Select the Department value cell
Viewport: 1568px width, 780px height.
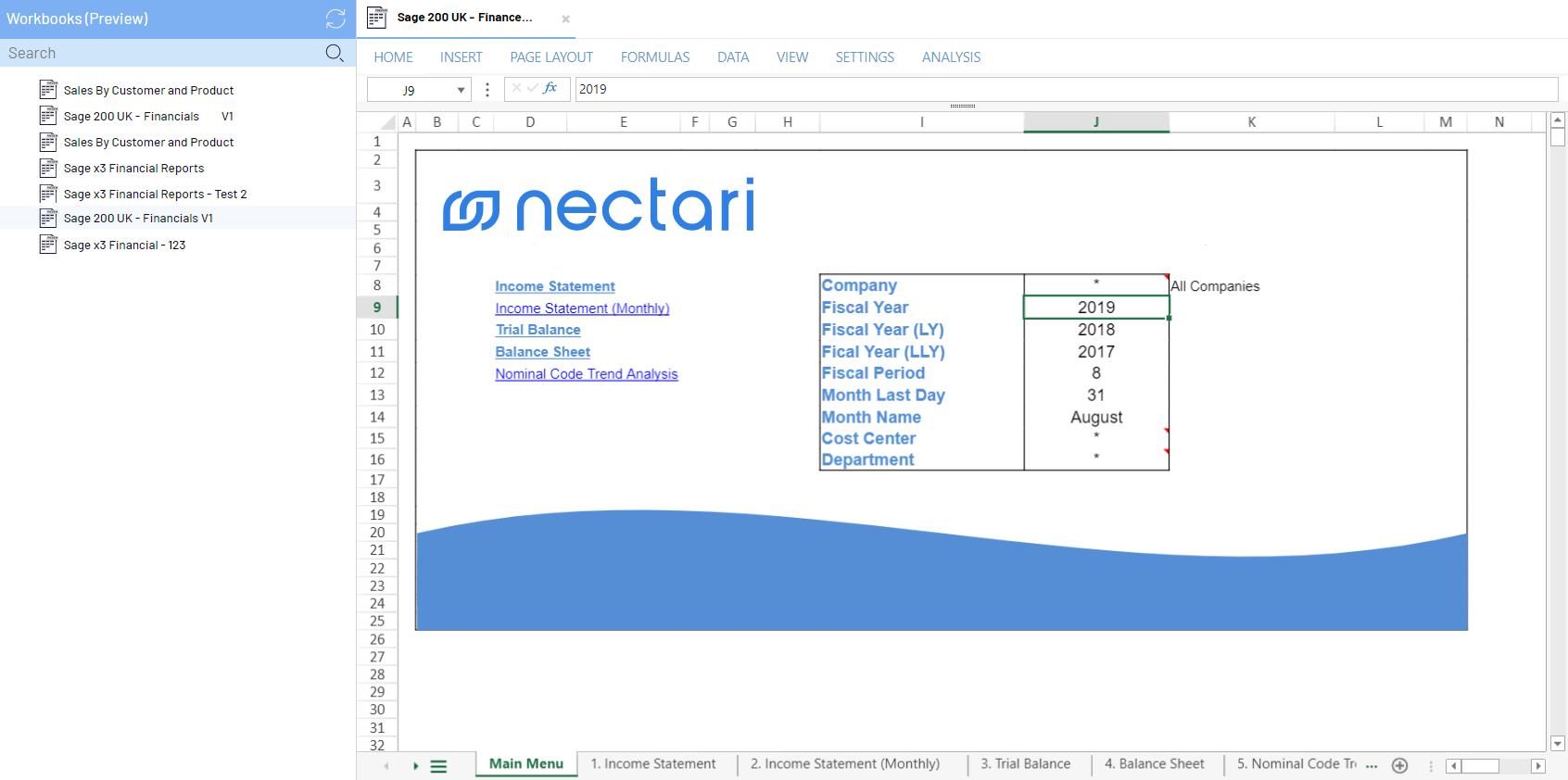click(1096, 460)
